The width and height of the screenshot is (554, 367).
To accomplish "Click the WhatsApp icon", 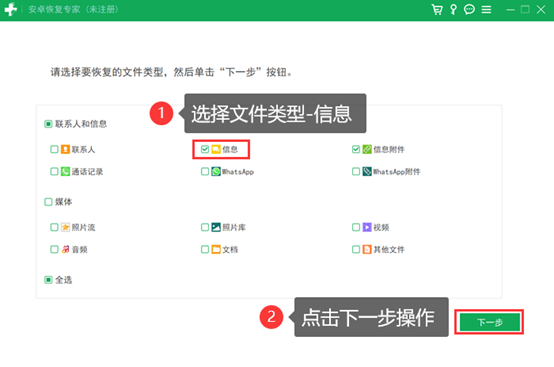I will point(216,172).
